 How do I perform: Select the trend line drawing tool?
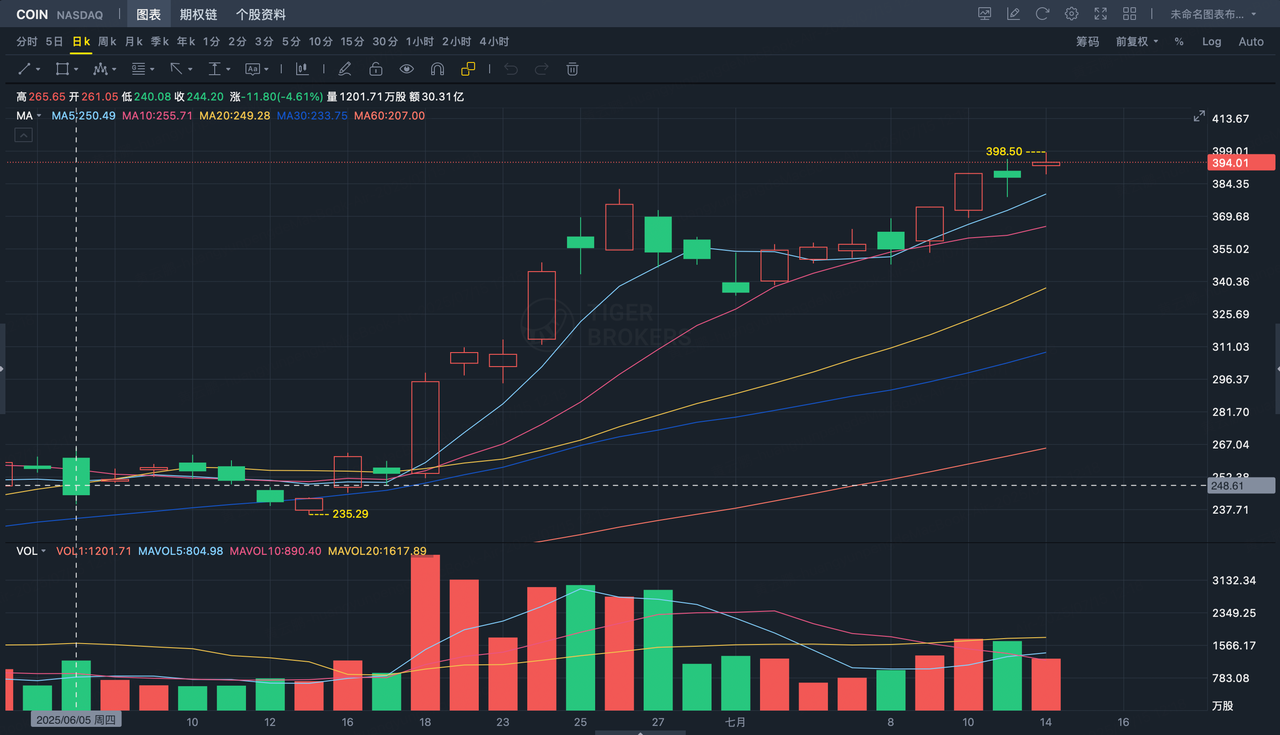click(25, 69)
